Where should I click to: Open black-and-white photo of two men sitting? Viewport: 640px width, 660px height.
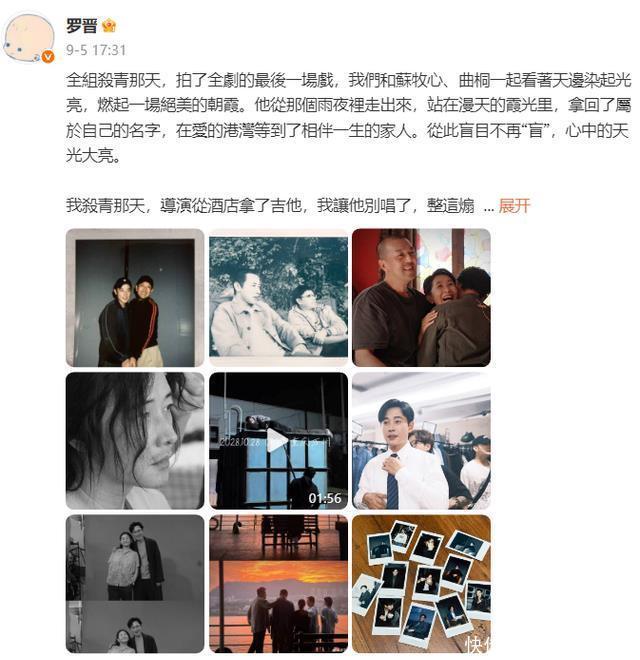[x=278, y=298]
